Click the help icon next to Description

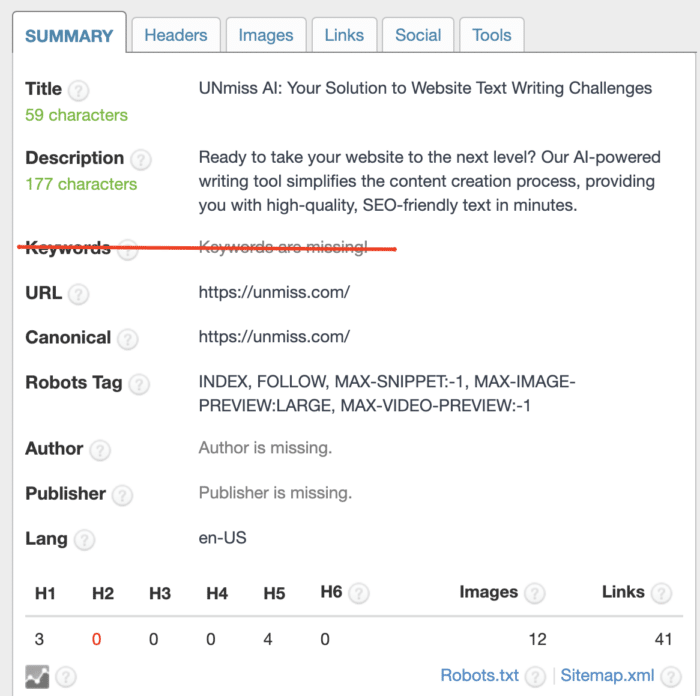tap(141, 160)
